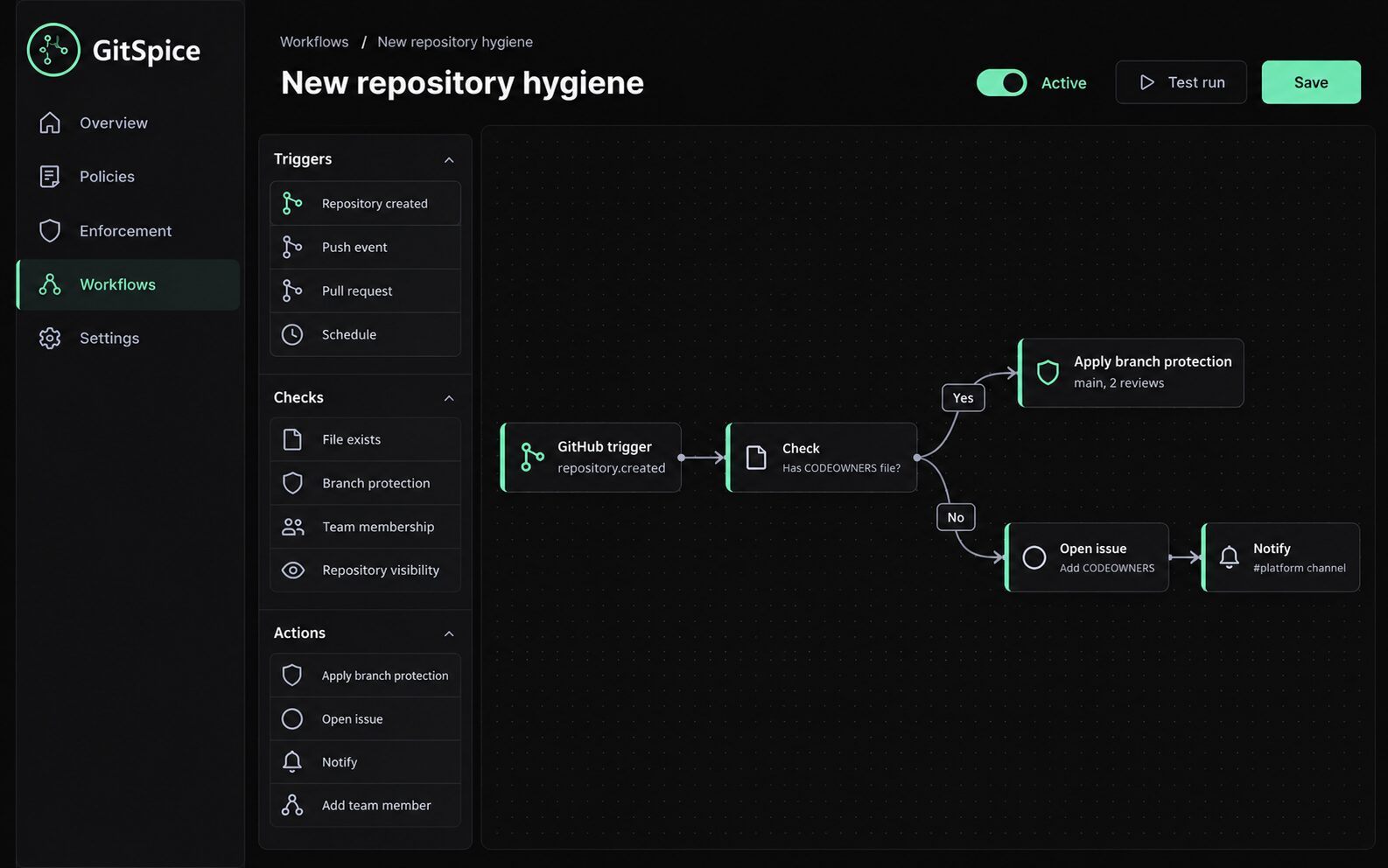This screenshot has width=1388, height=868.
Task: Click the Repository created branch icon
Action: [x=292, y=203]
